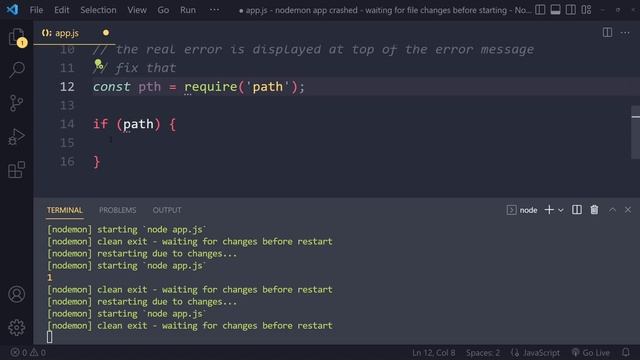The height and width of the screenshot is (360, 640).
Task: Switch to the TERMINAL panel tab
Action: coord(64,210)
